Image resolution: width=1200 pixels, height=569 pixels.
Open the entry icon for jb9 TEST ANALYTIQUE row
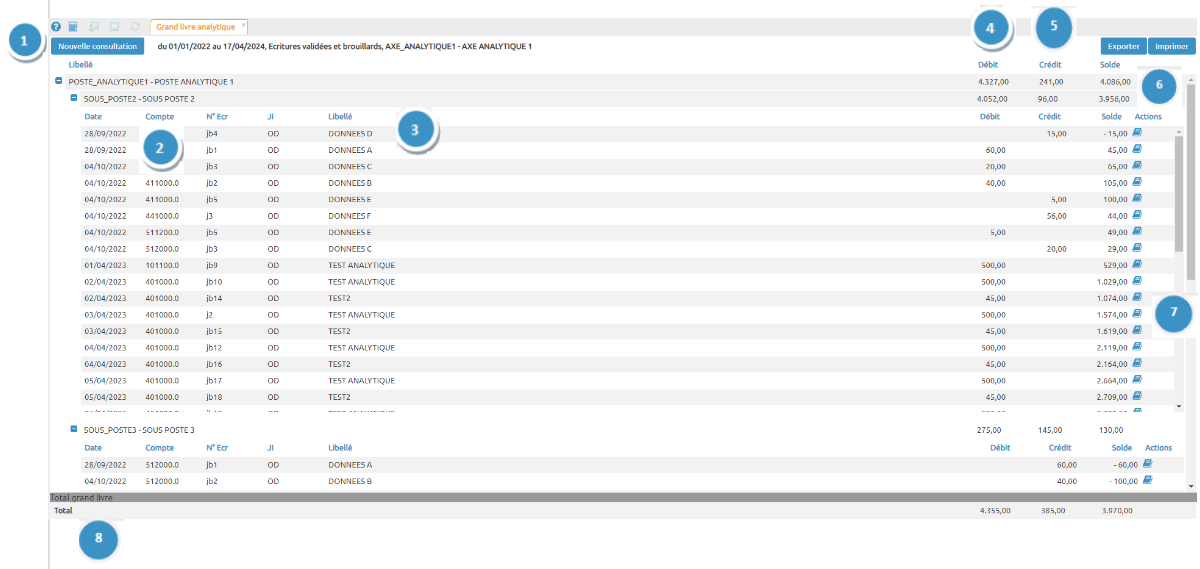[x=1137, y=265]
